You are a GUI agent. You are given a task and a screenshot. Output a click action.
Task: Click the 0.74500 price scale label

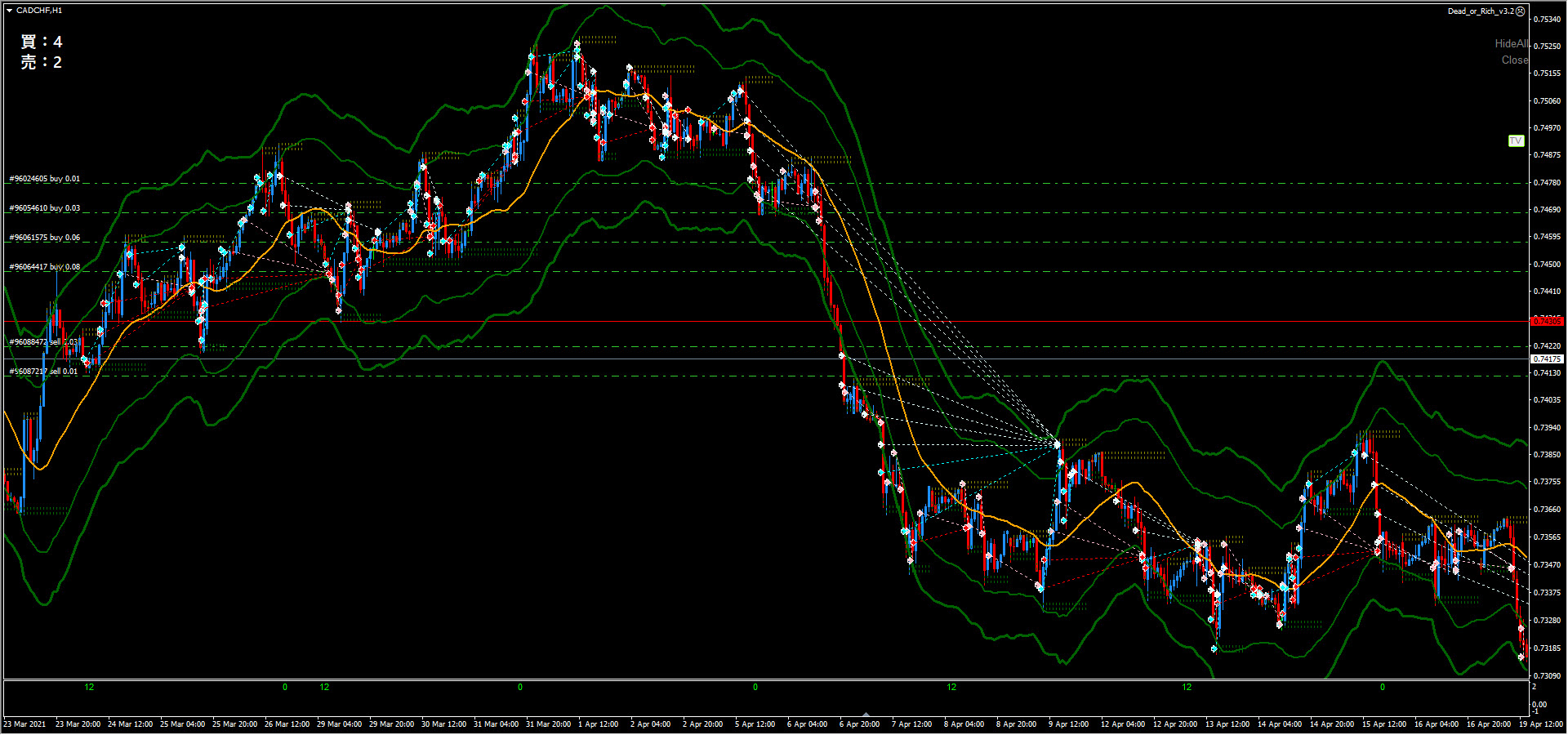[1547, 265]
